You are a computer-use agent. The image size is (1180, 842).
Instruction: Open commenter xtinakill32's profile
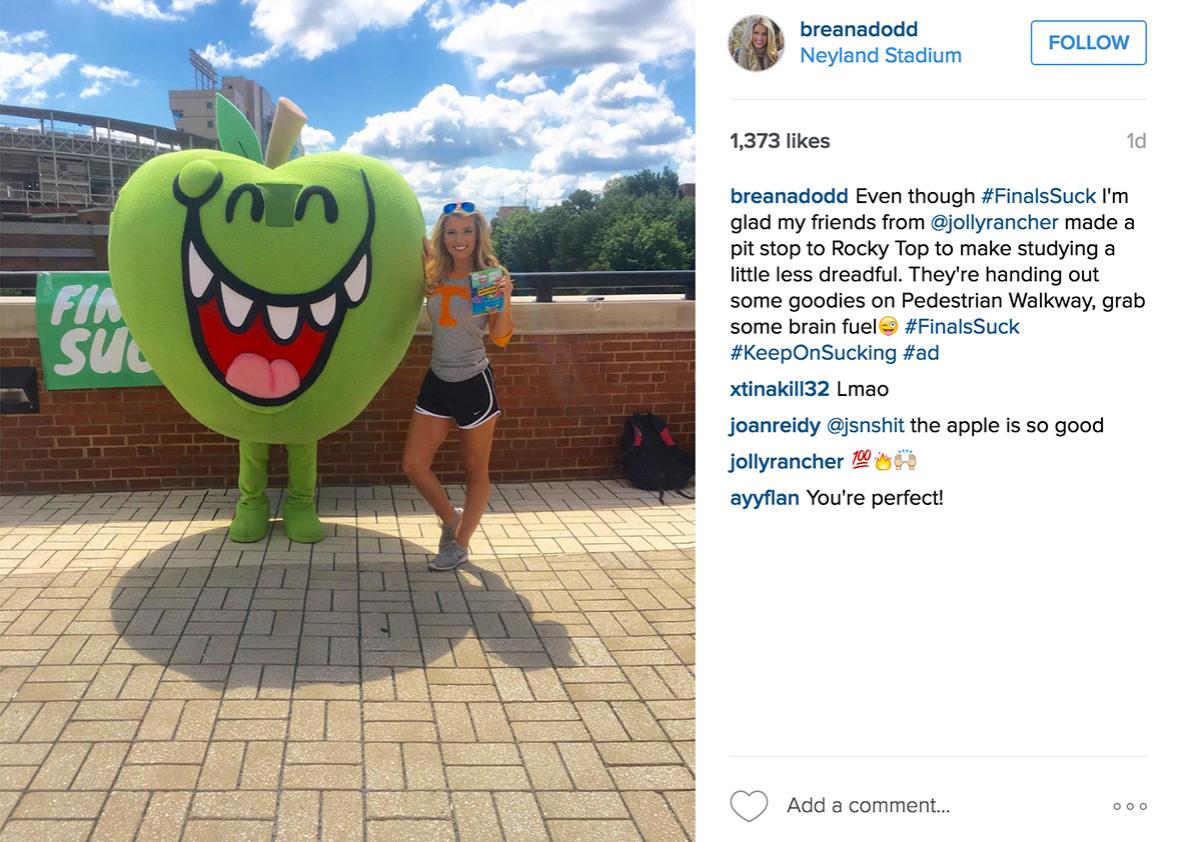(780, 389)
